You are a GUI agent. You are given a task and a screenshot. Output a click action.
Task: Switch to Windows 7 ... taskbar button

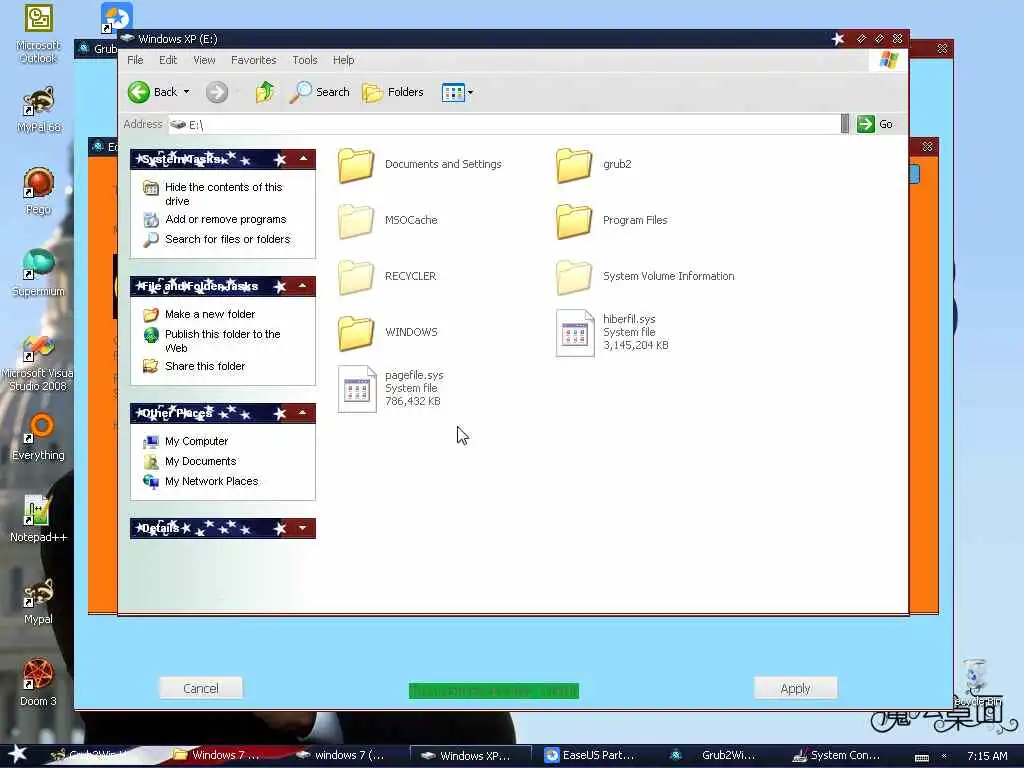point(217,756)
